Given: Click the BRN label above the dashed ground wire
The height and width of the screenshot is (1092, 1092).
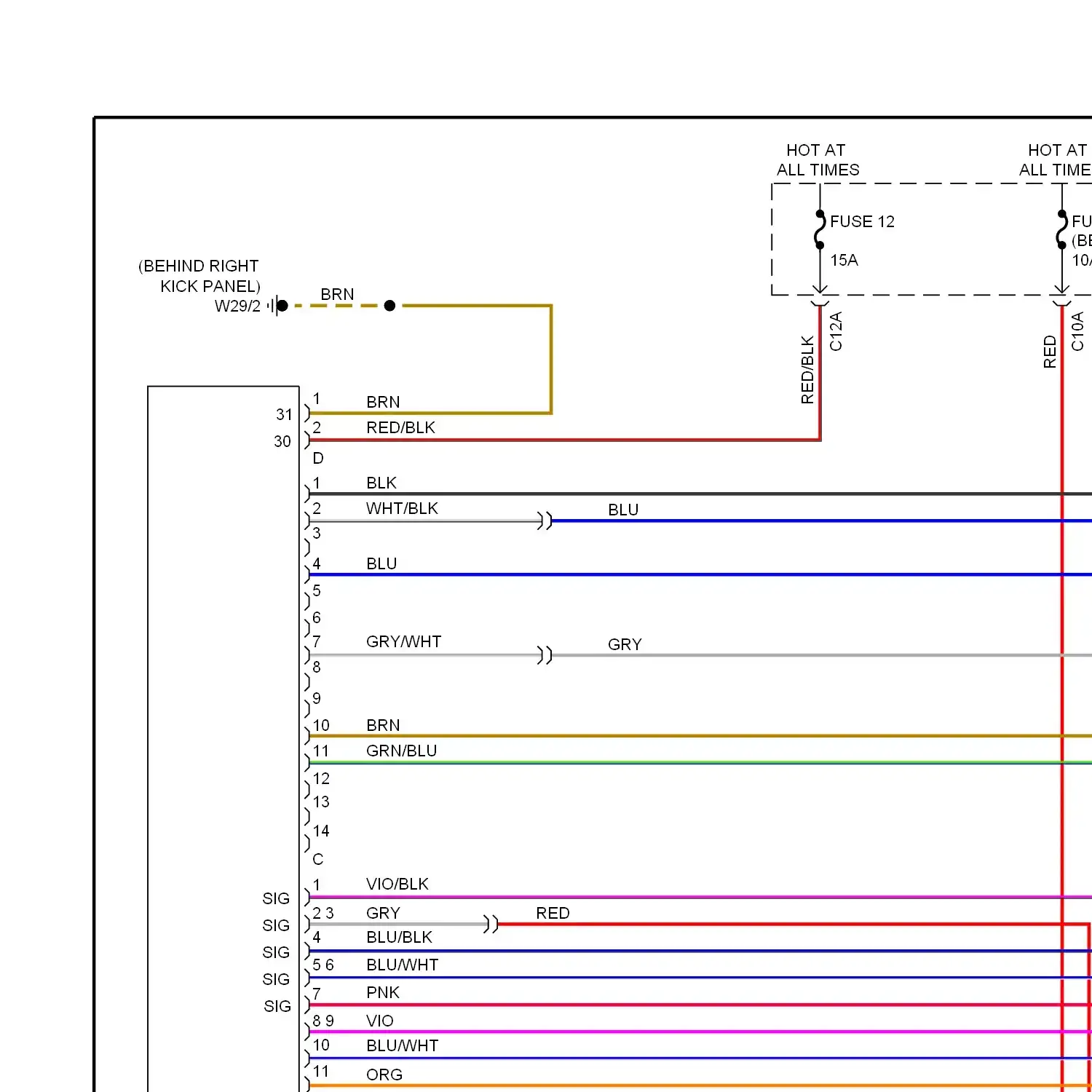Looking at the screenshot, I should point(337,294).
